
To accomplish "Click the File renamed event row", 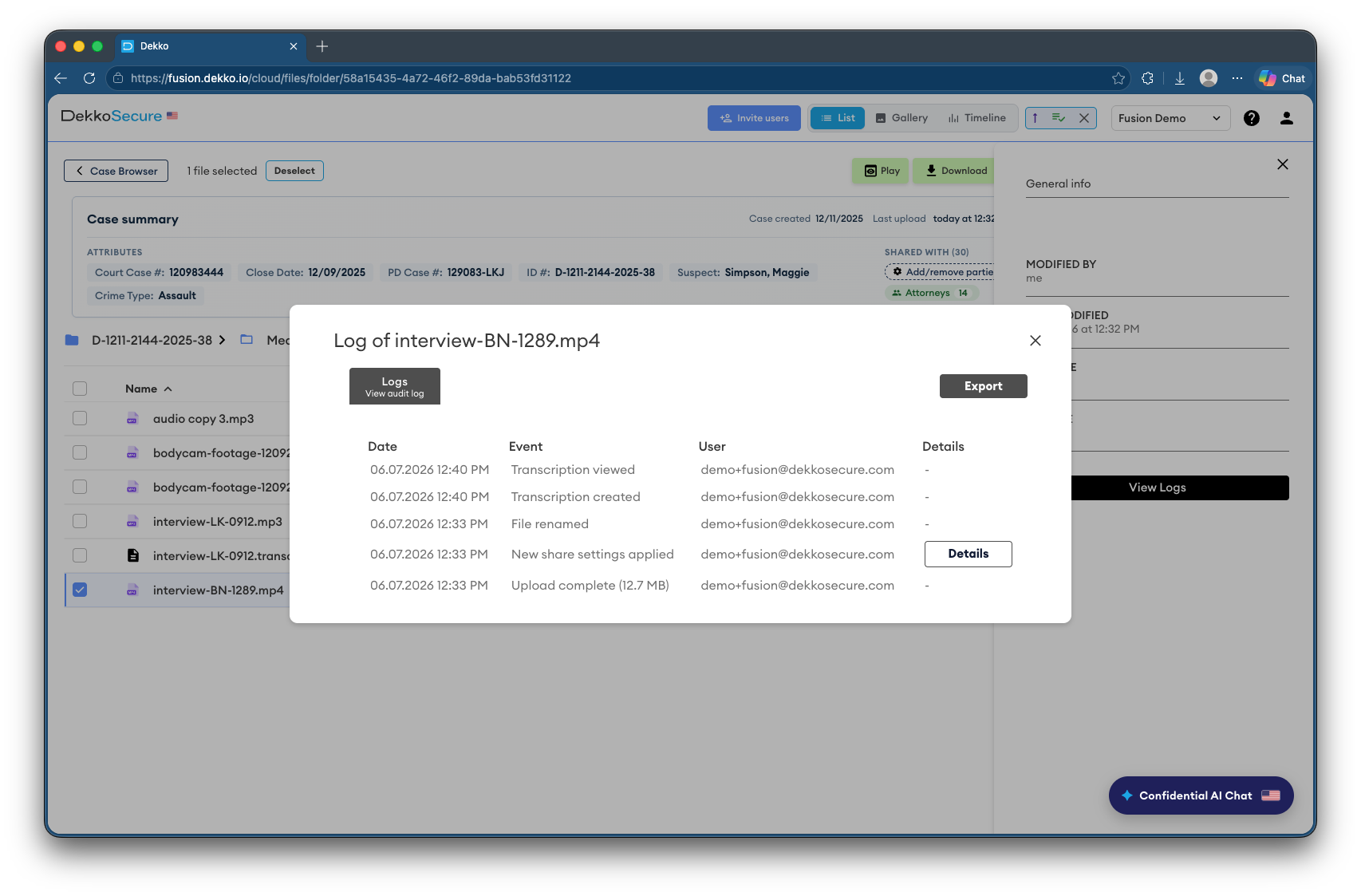I will [x=680, y=524].
